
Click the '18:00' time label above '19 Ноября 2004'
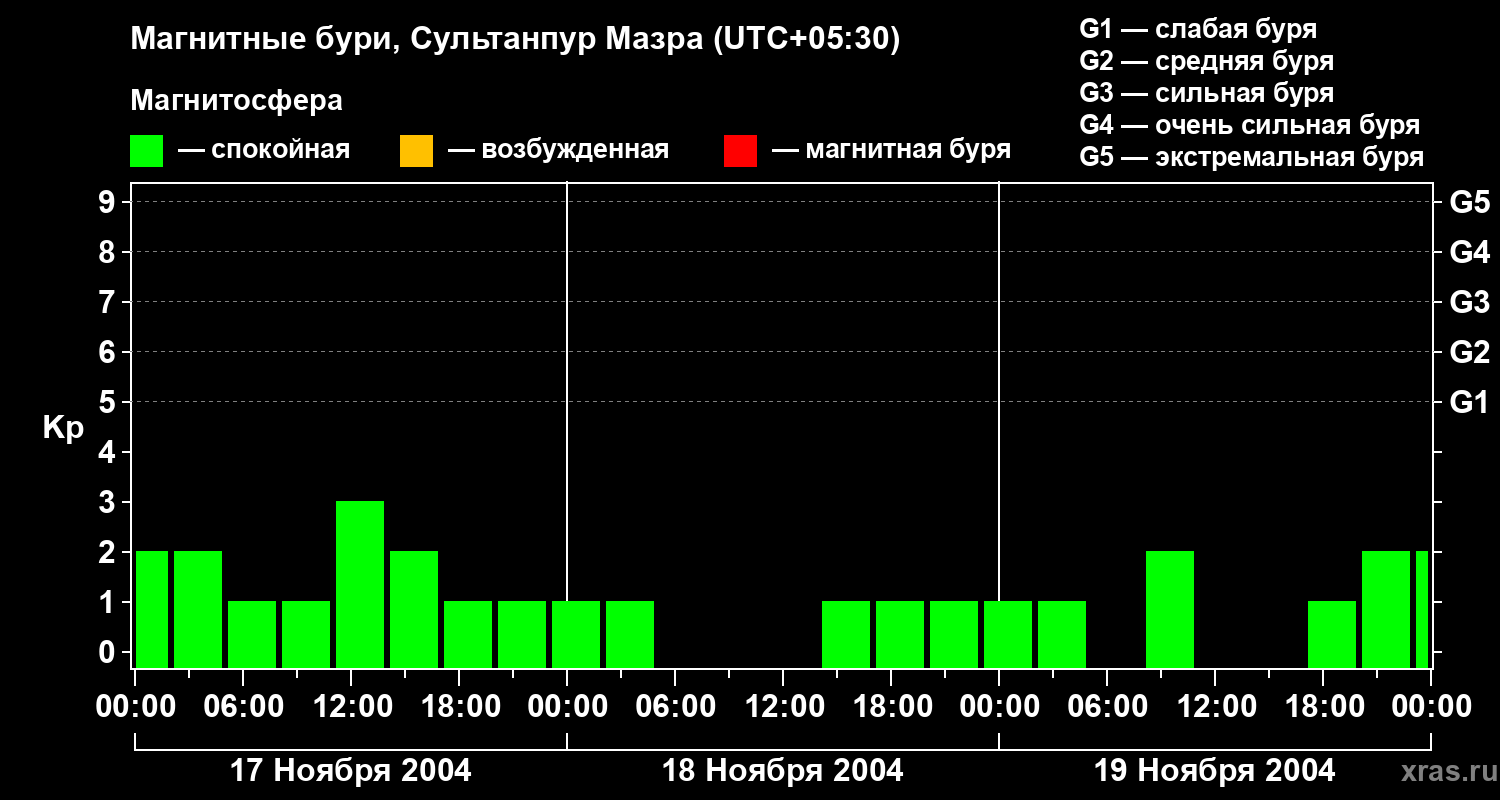(1323, 707)
